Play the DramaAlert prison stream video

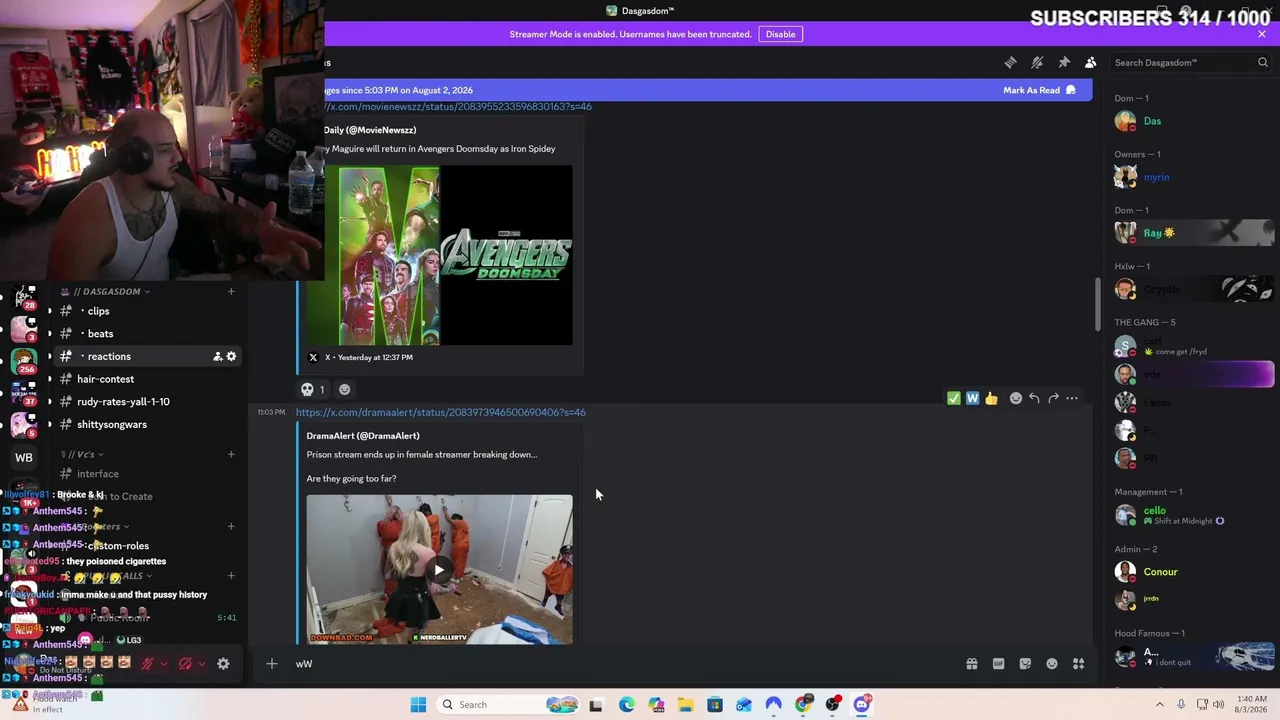[x=439, y=570]
